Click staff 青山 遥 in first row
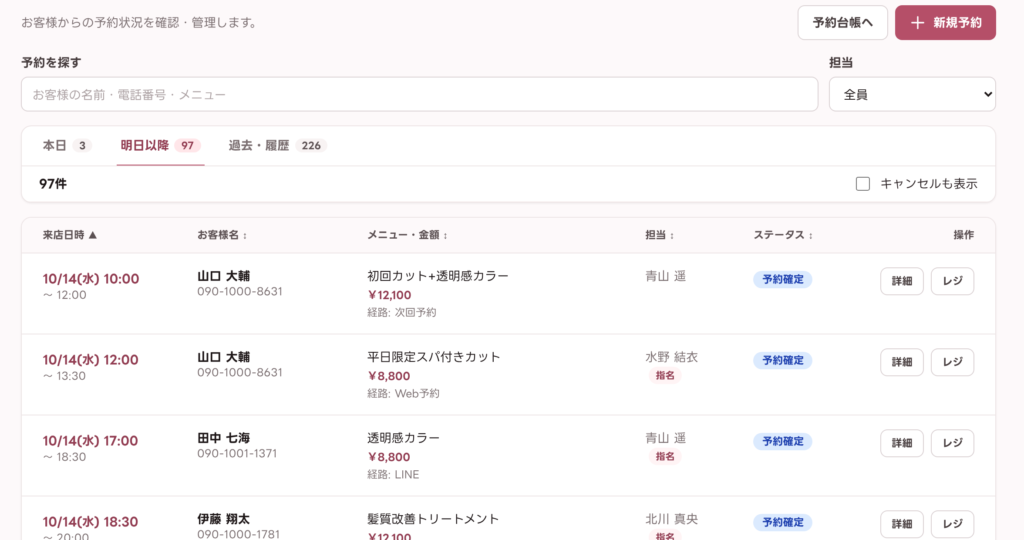Screen dimensions: 1024x540 [x=665, y=276]
